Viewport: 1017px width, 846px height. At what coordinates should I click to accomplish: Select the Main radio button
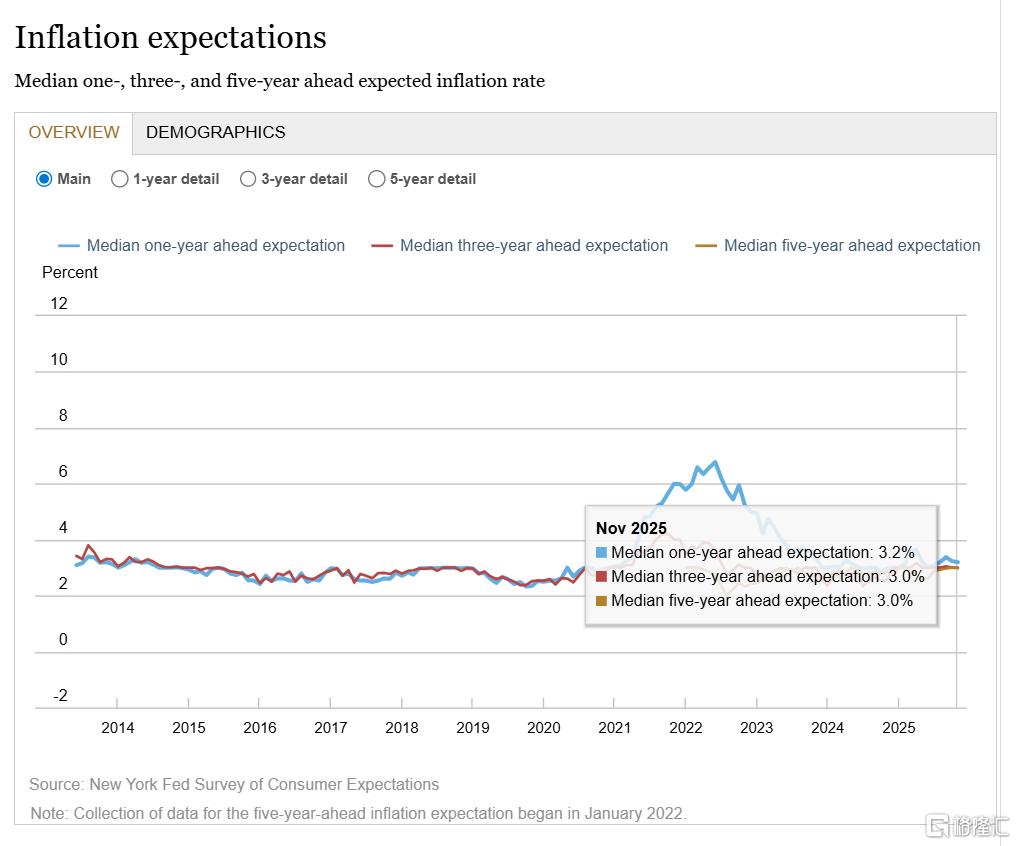(x=44, y=179)
